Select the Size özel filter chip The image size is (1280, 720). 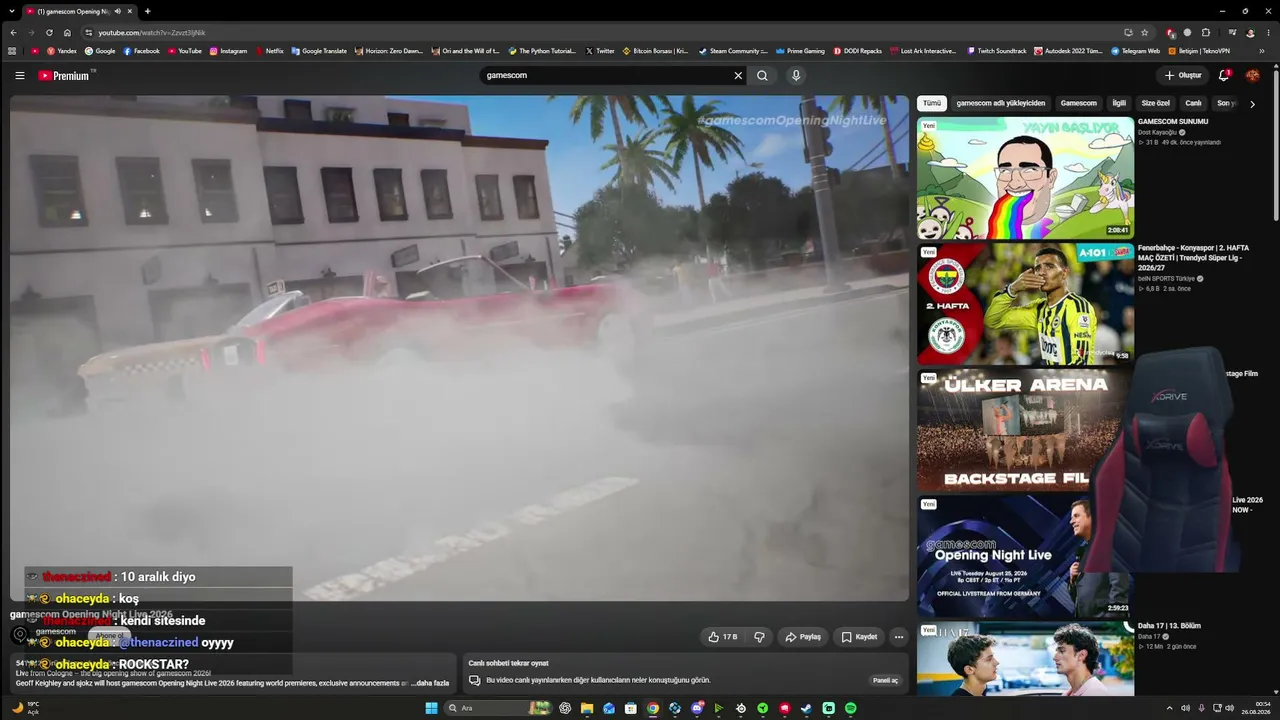point(1156,103)
